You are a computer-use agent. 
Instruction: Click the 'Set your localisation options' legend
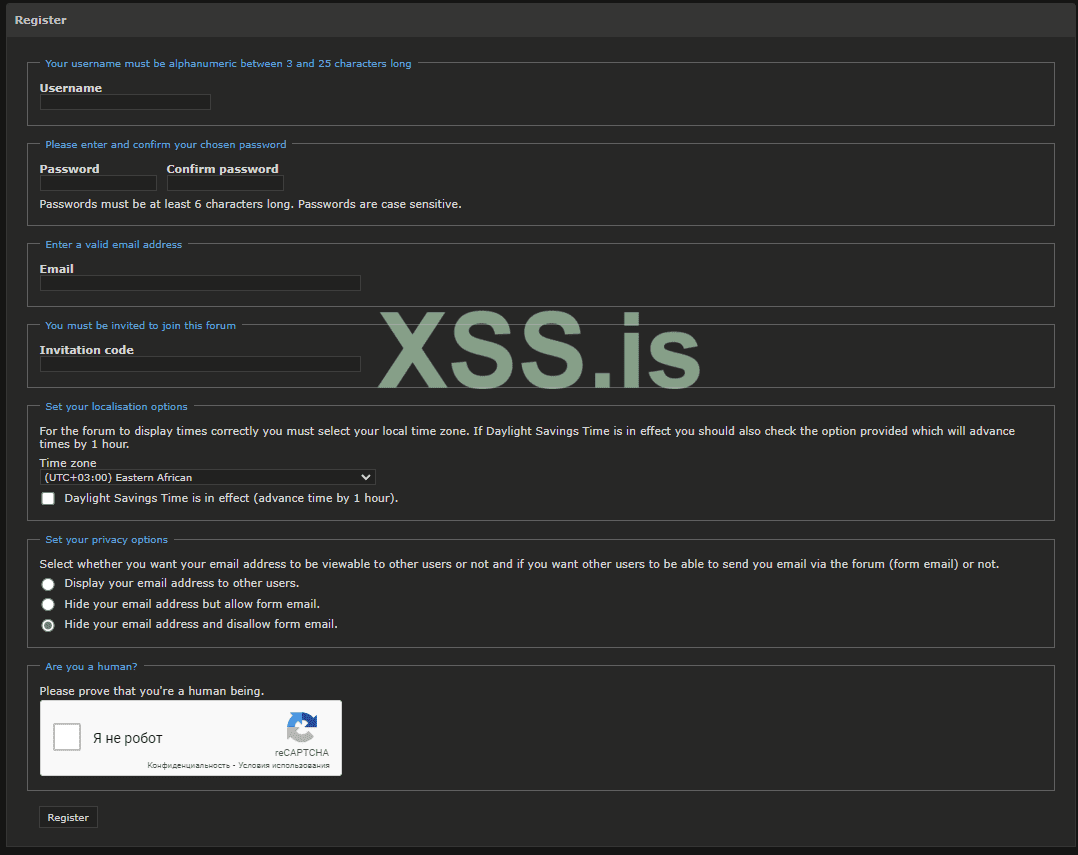(x=116, y=407)
